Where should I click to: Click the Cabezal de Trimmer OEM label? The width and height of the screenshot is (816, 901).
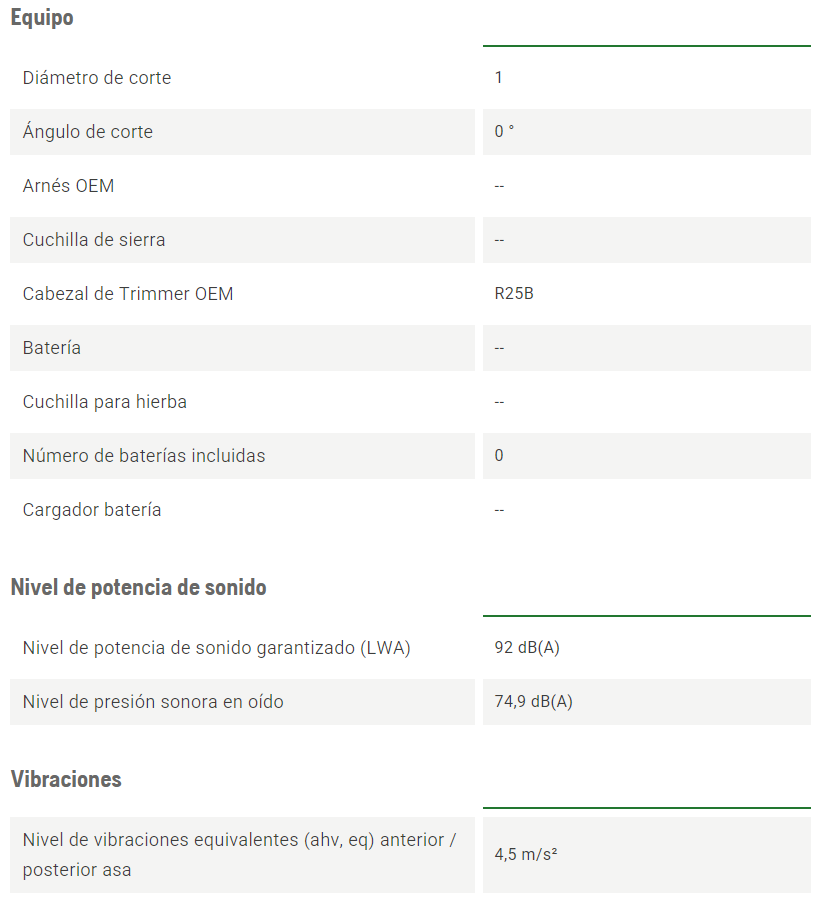(x=128, y=294)
